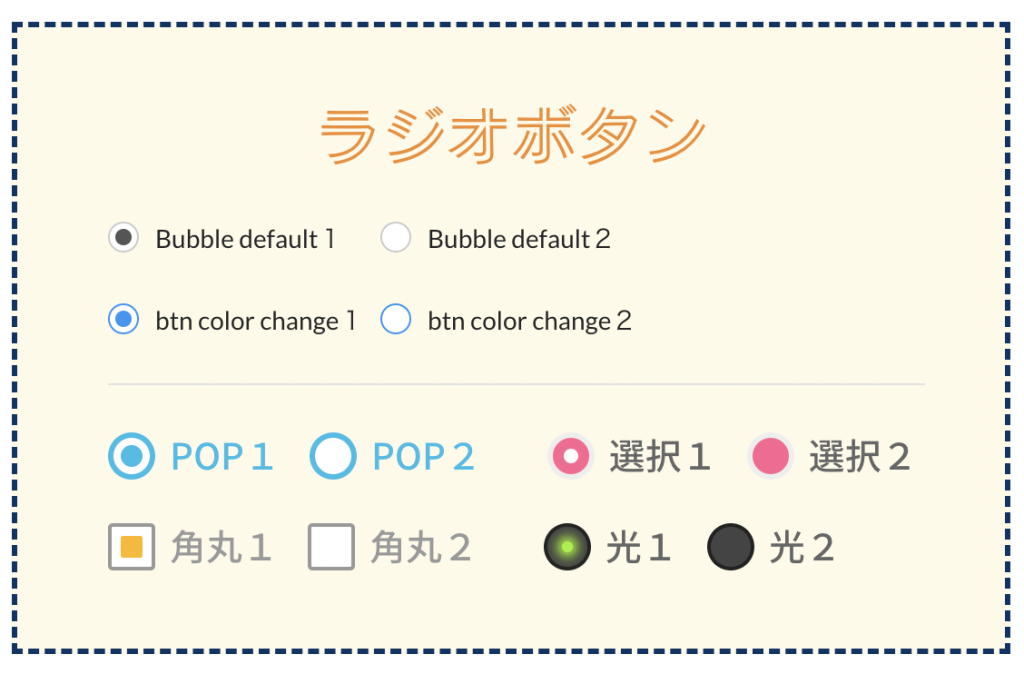Activate the dark 光２ radio button

pos(731,547)
